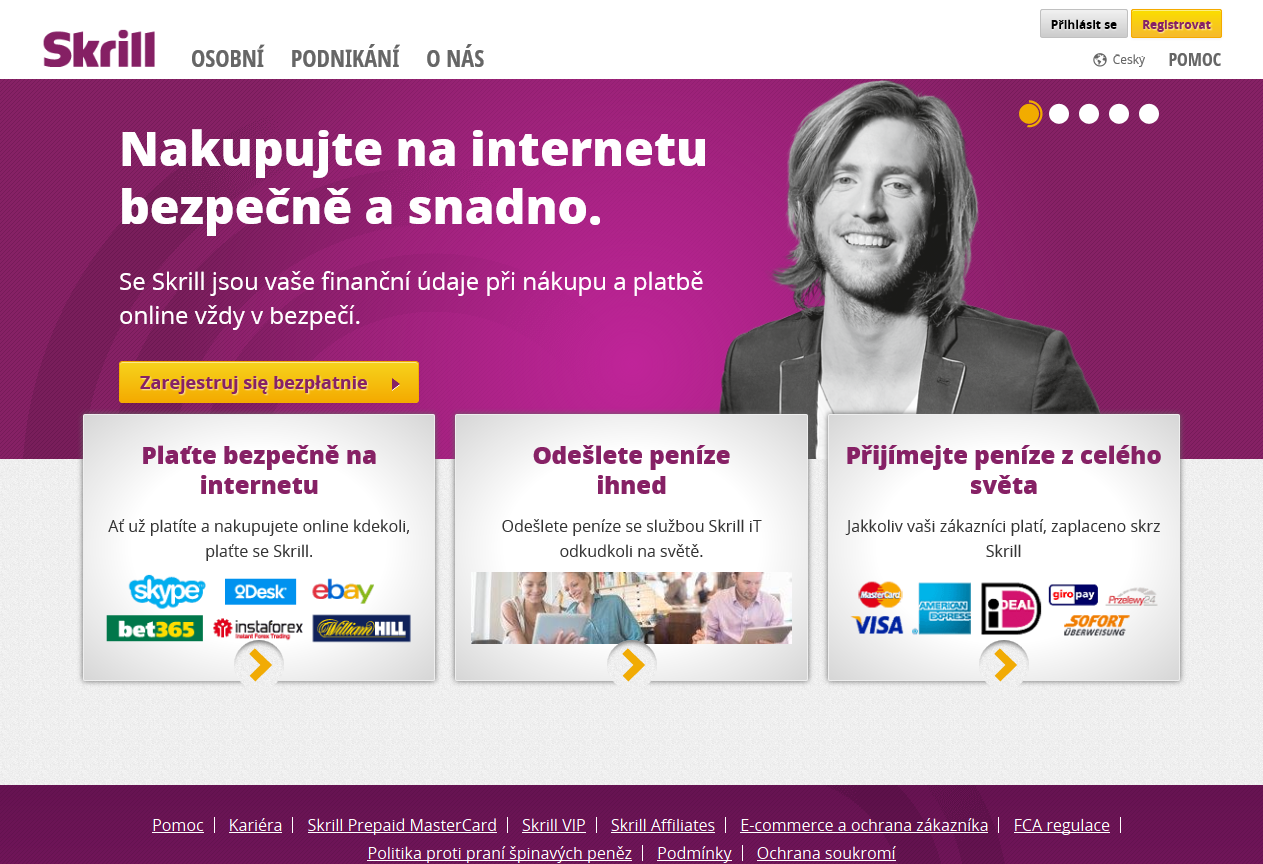Image resolution: width=1263 pixels, height=864 pixels.
Task: Select the third carousel slide dot
Action: [1089, 114]
